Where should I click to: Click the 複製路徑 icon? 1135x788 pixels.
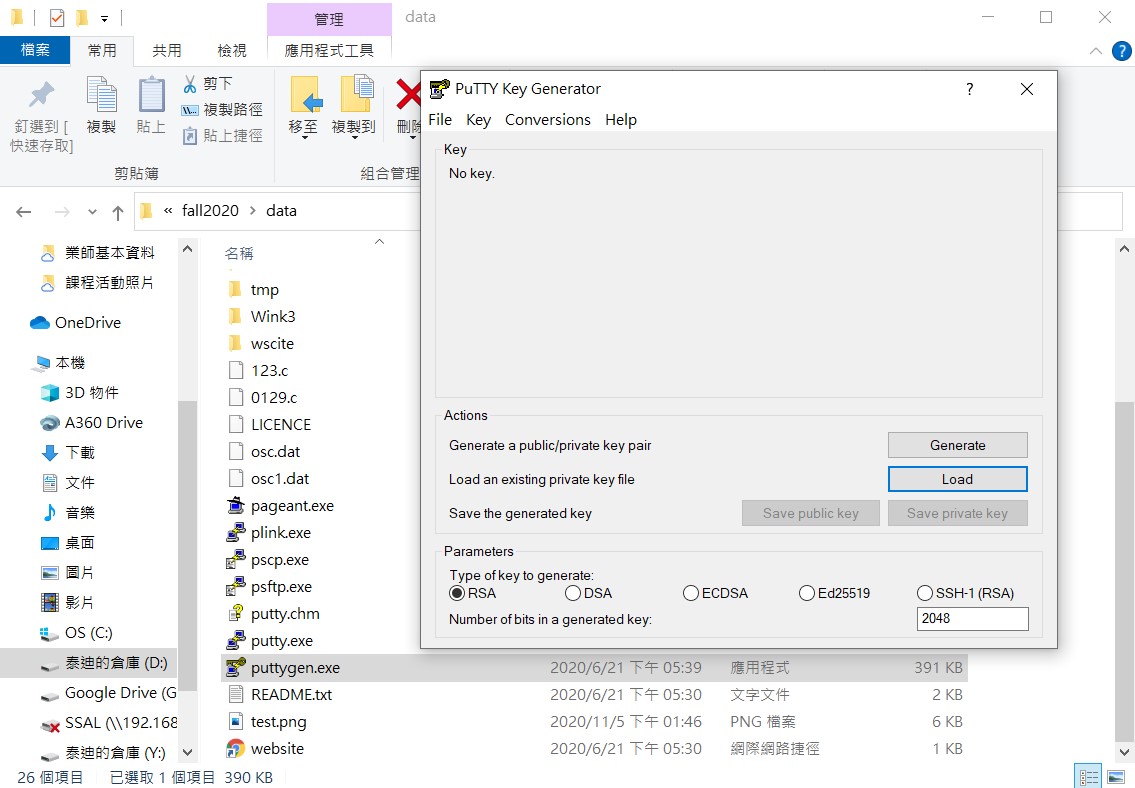pos(190,110)
